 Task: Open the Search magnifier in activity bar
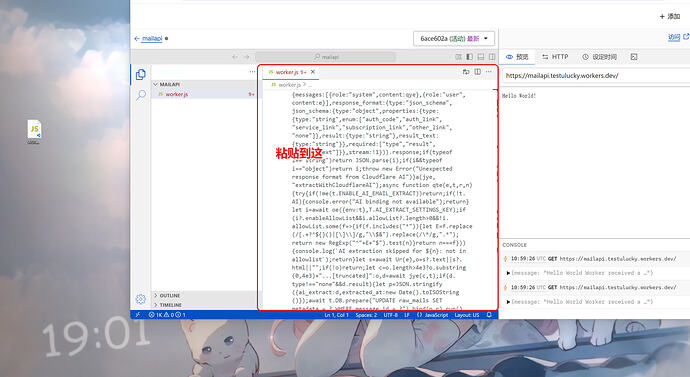(x=141, y=95)
